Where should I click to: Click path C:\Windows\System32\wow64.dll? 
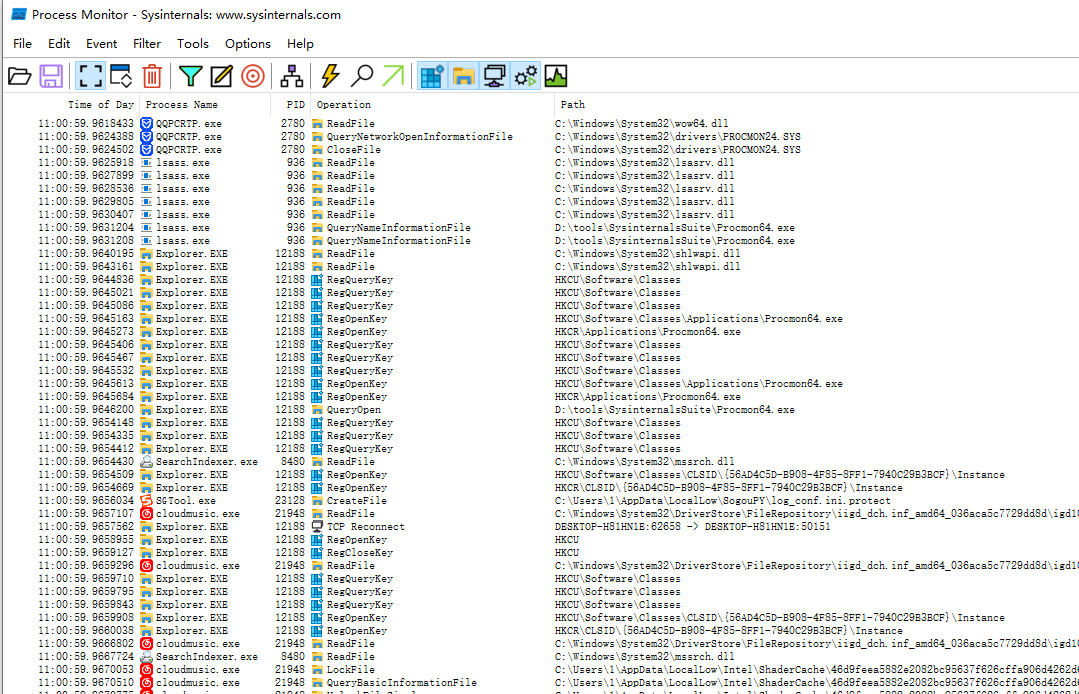(x=641, y=124)
